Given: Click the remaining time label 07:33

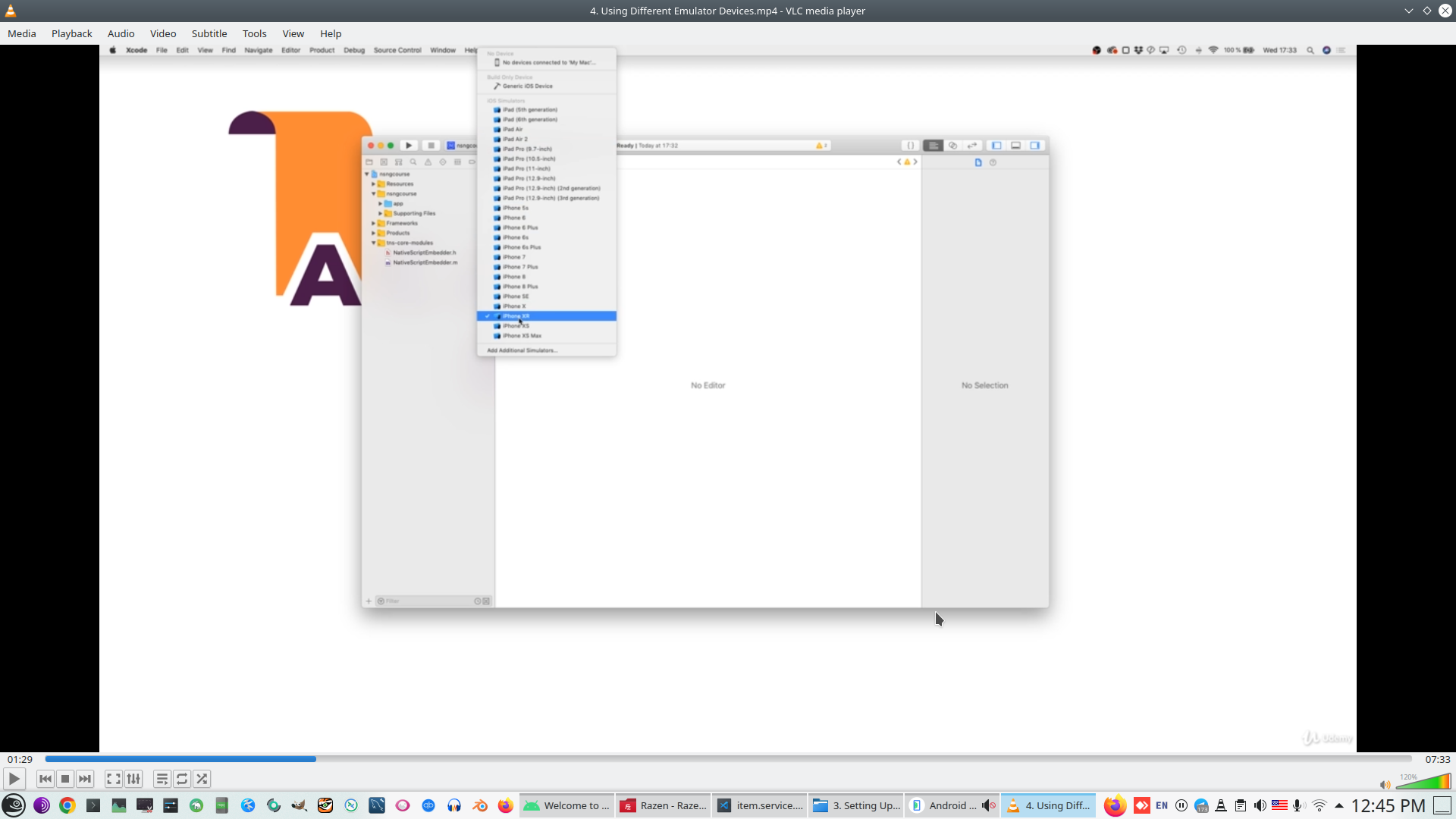Looking at the screenshot, I should pyautogui.click(x=1437, y=759).
